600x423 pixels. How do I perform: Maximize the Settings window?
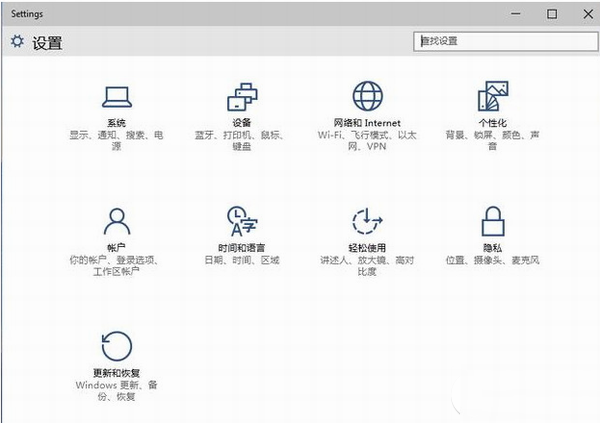552,14
